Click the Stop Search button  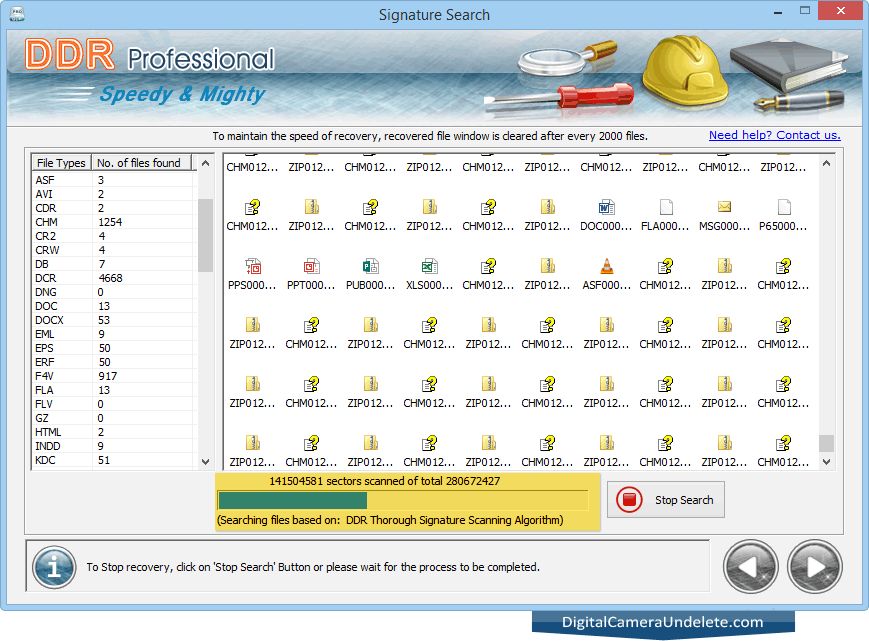click(665, 500)
